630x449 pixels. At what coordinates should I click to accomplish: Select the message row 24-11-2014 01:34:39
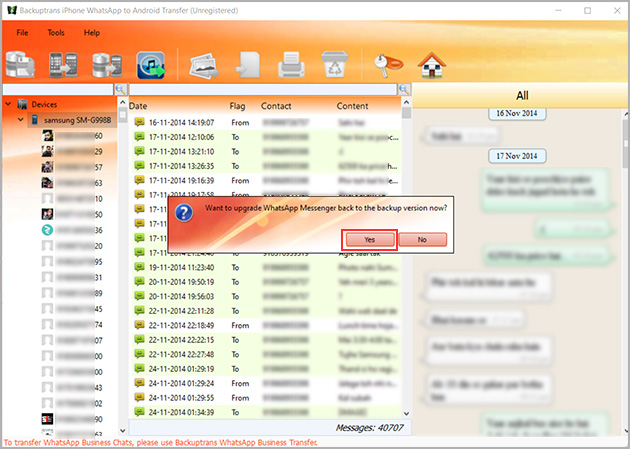(x=266, y=412)
